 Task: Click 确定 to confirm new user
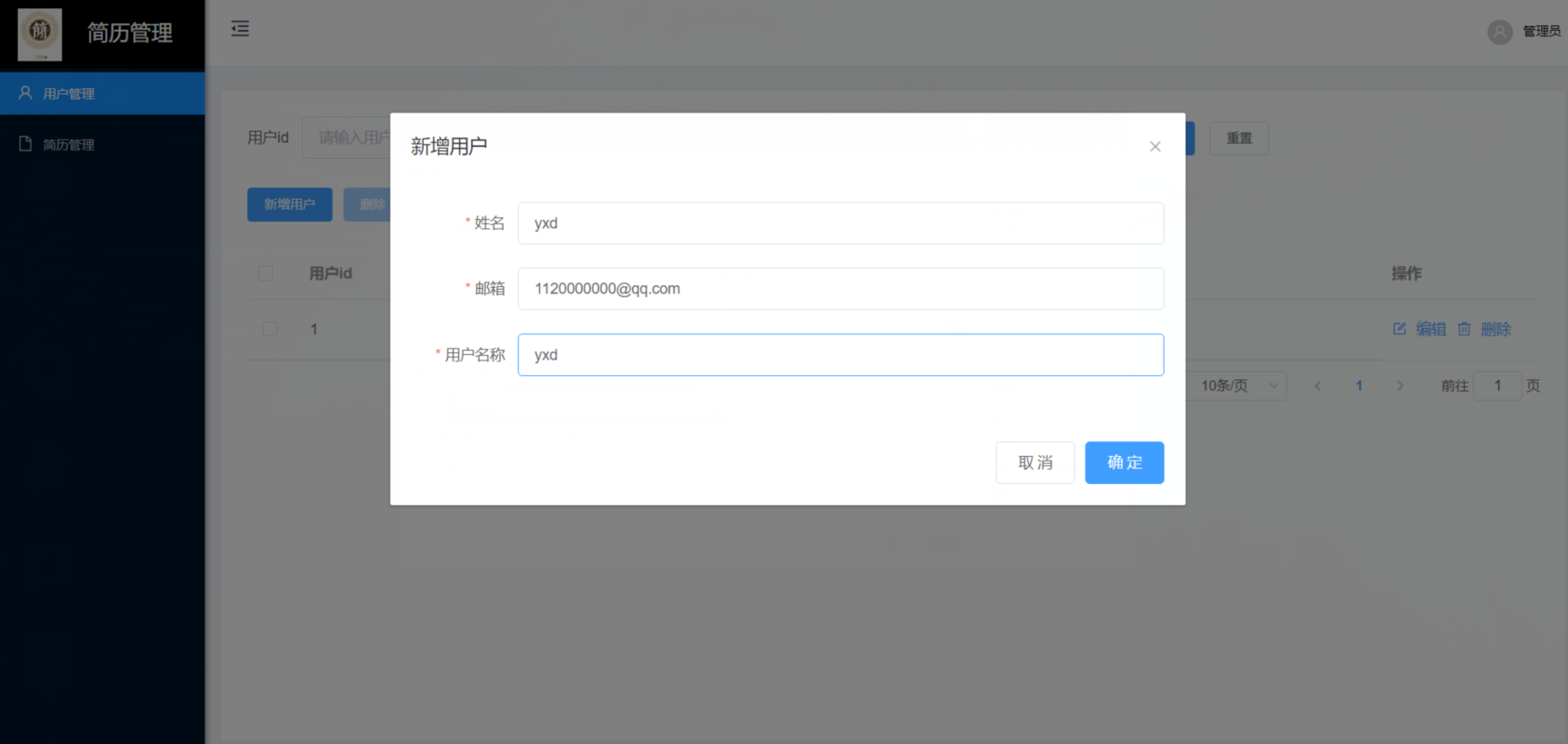(x=1125, y=463)
